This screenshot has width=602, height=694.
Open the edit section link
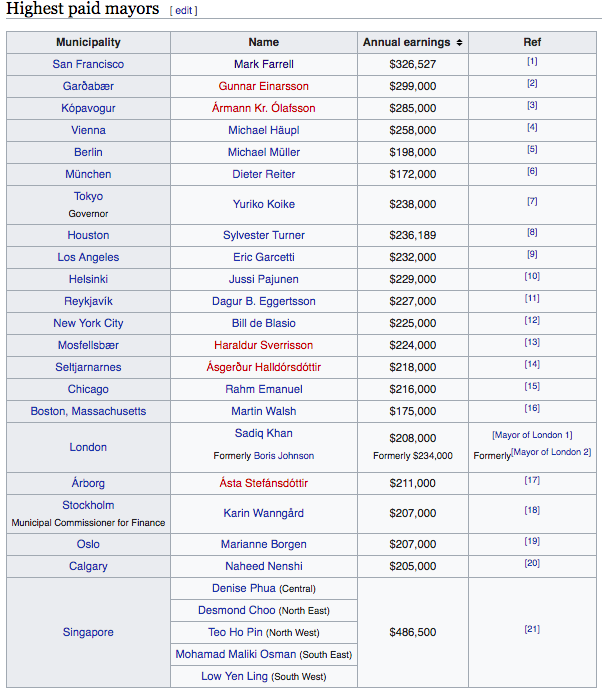(184, 11)
